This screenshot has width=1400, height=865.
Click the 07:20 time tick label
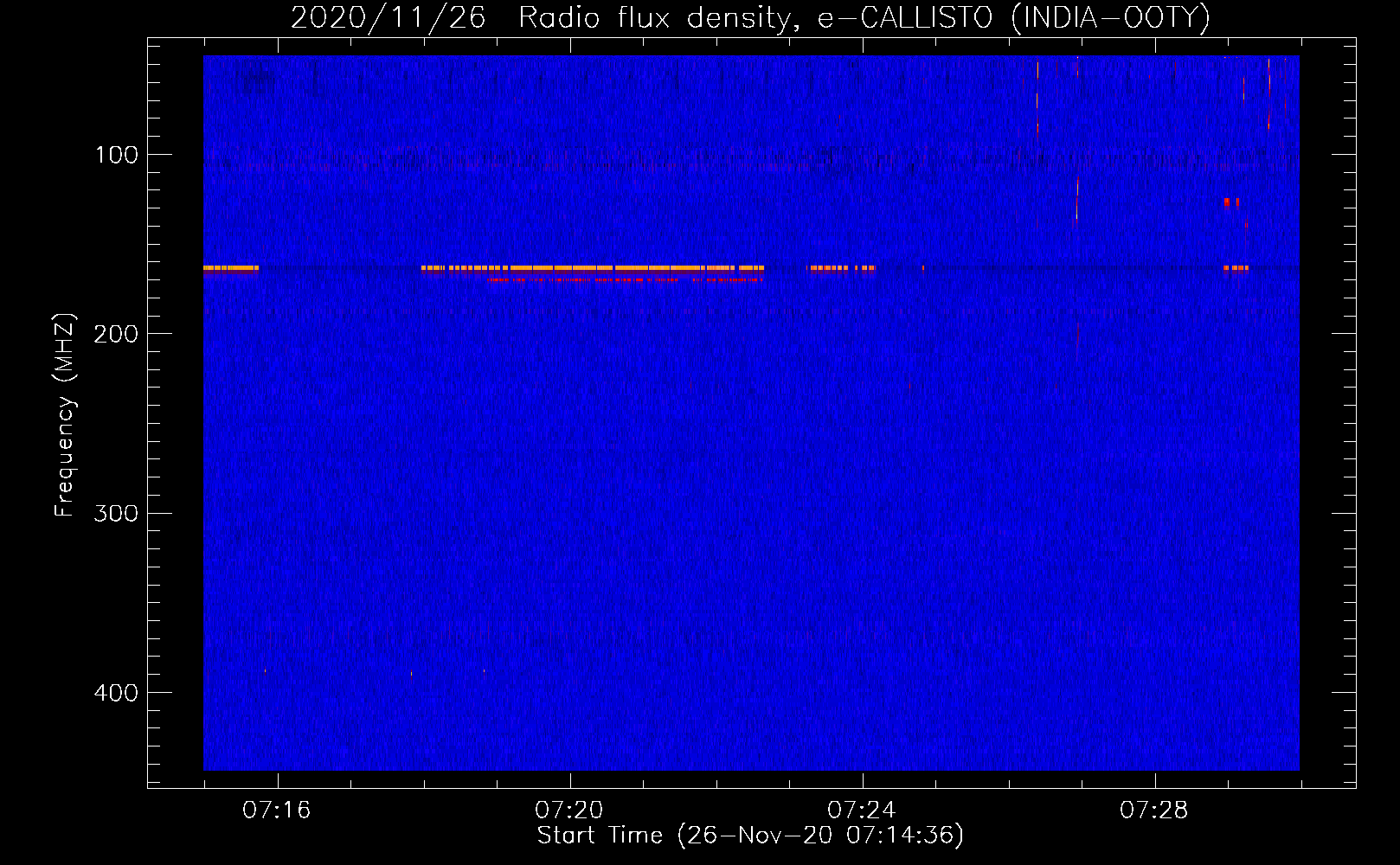[569, 811]
